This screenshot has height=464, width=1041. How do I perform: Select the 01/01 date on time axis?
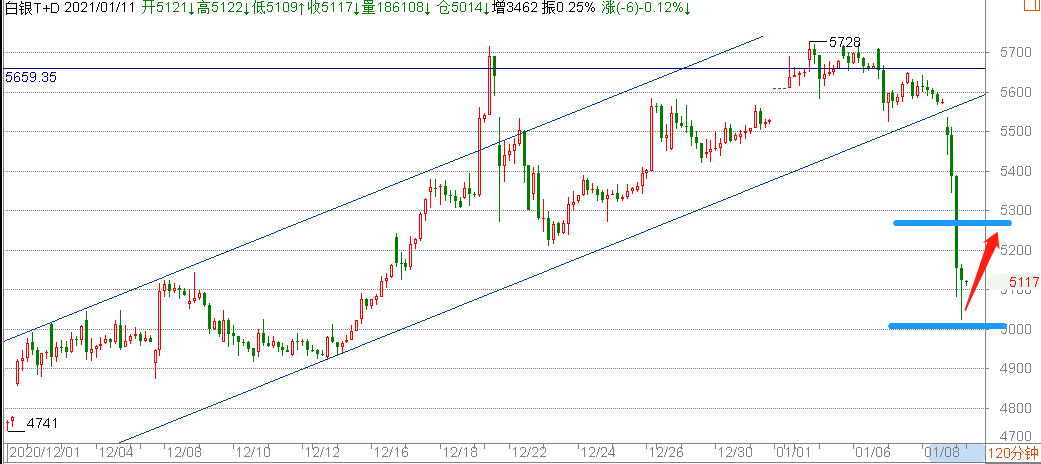point(793,454)
